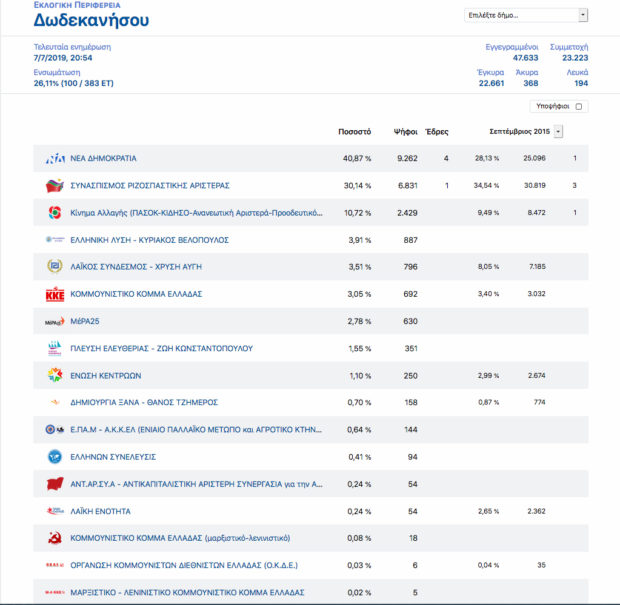
Task: Open the ΣΥΝΑΣΠΙΣΜΟΣ ΡΙΖΟΣΠΑΣΤΙΚΗΣ ΑΡΙΣΤΕΡΑΣ link
Action: coord(150,185)
